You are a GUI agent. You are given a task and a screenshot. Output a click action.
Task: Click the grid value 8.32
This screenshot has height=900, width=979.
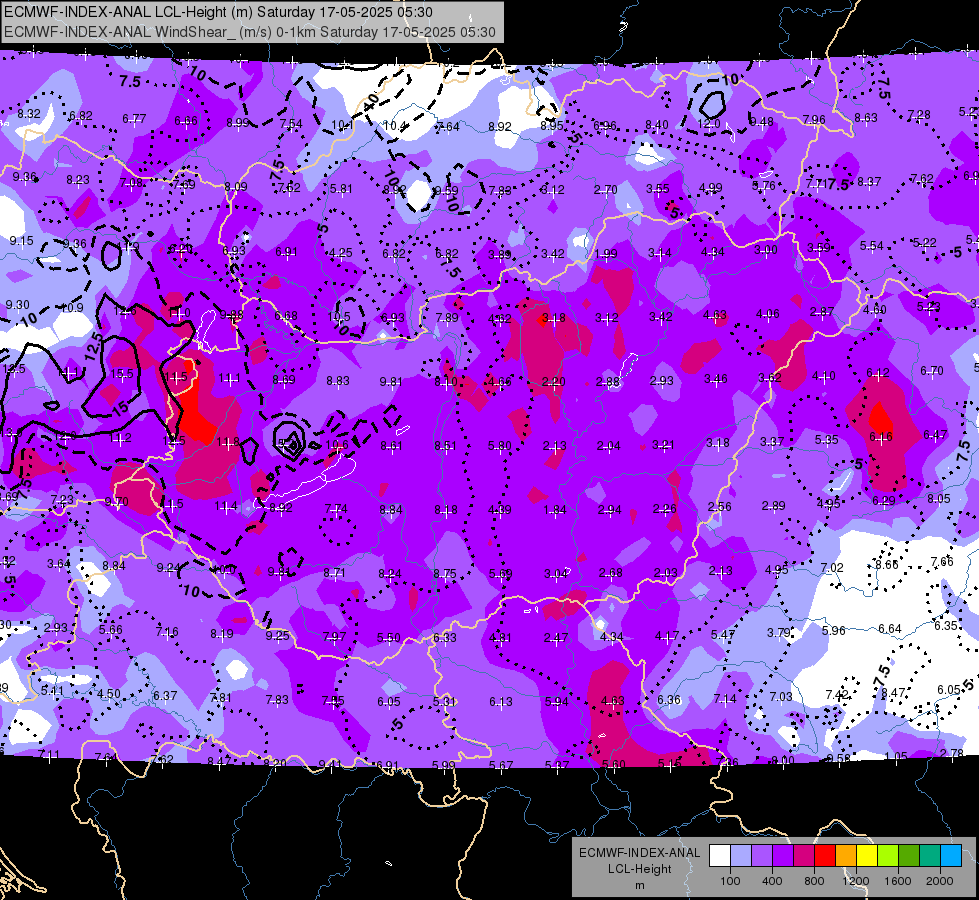29,114
